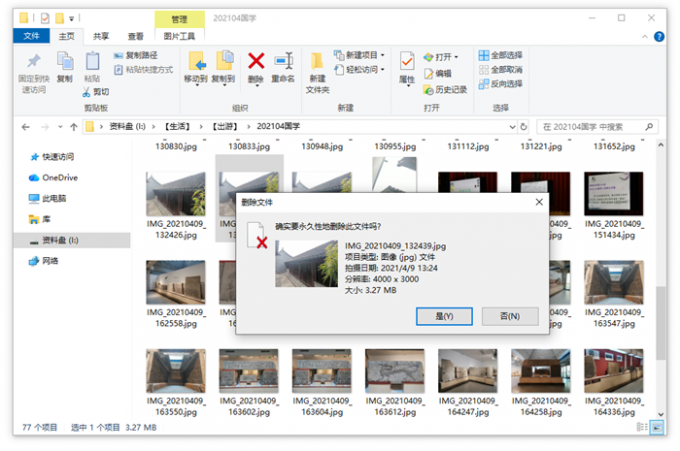Screen dimensions: 680x451
Task: Select 库 in navigation pane
Action: [x=39, y=219]
